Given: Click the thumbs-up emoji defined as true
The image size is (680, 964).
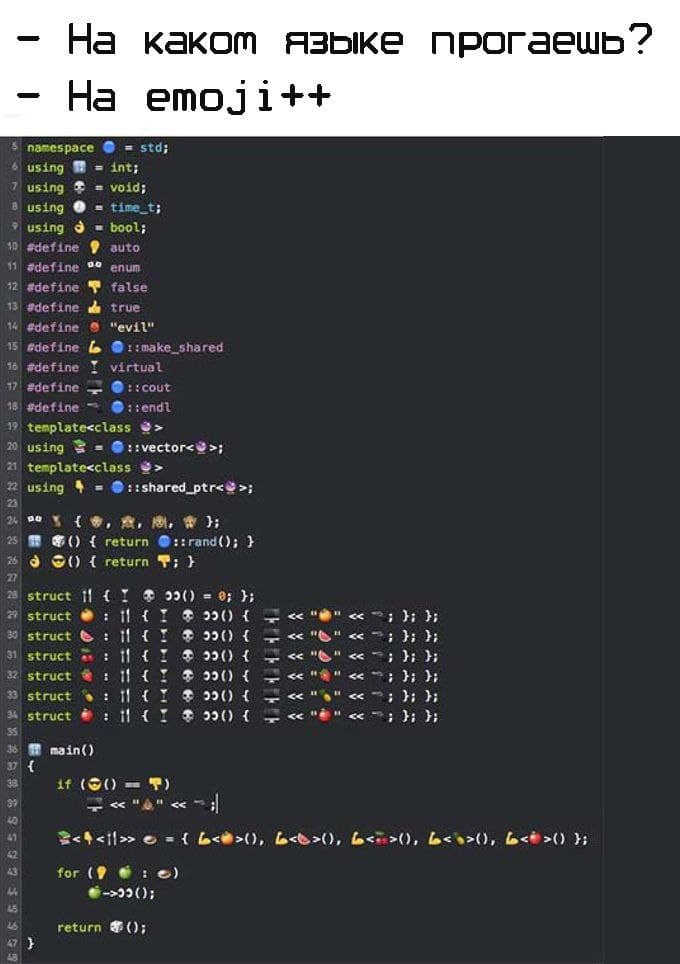Looking at the screenshot, I should [x=95, y=307].
